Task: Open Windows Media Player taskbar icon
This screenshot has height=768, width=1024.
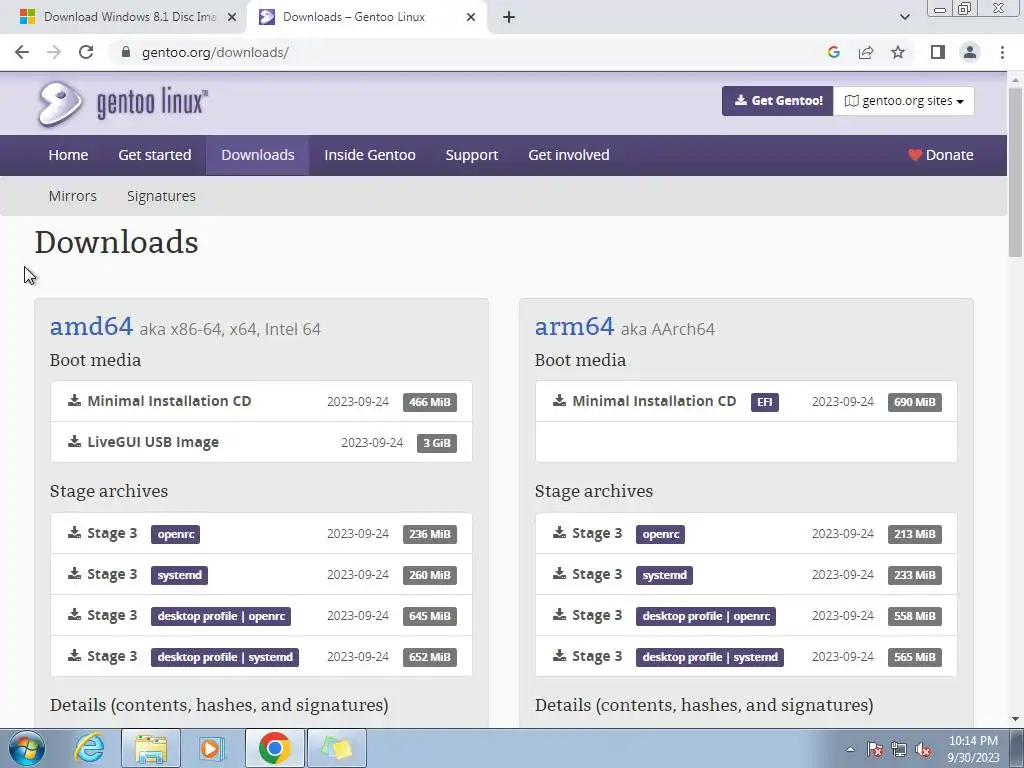Action: tap(211, 748)
